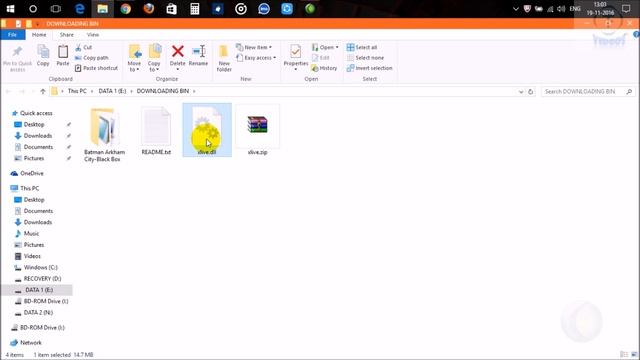The image size is (640, 360).
Task: Expand address bar history dropdown
Action: (521, 91)
